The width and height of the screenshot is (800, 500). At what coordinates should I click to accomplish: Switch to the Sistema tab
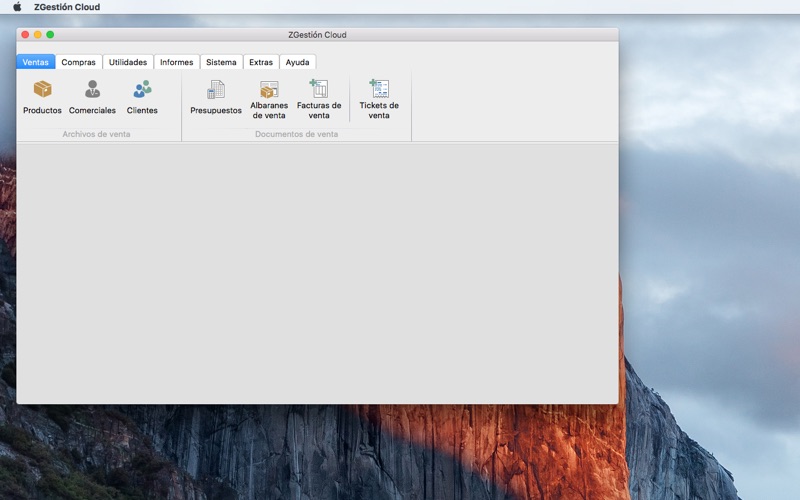(x=221, y=62)
